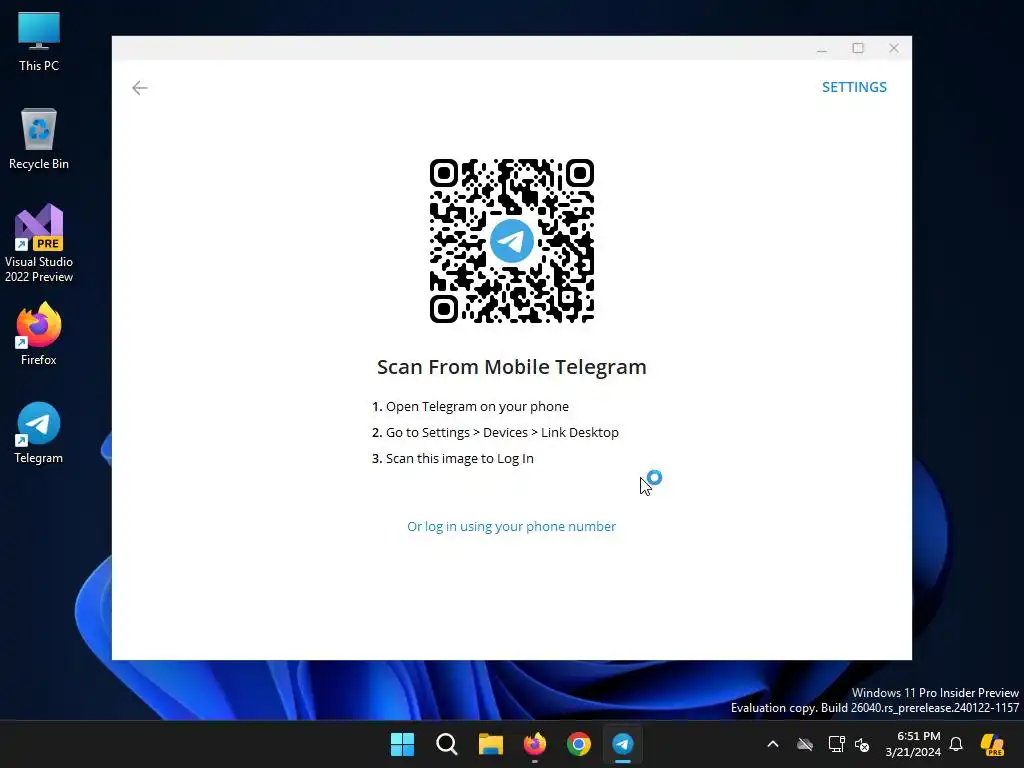
Task: Open the Copilot preview taskbar icon
Action: (x=992, y=744)
